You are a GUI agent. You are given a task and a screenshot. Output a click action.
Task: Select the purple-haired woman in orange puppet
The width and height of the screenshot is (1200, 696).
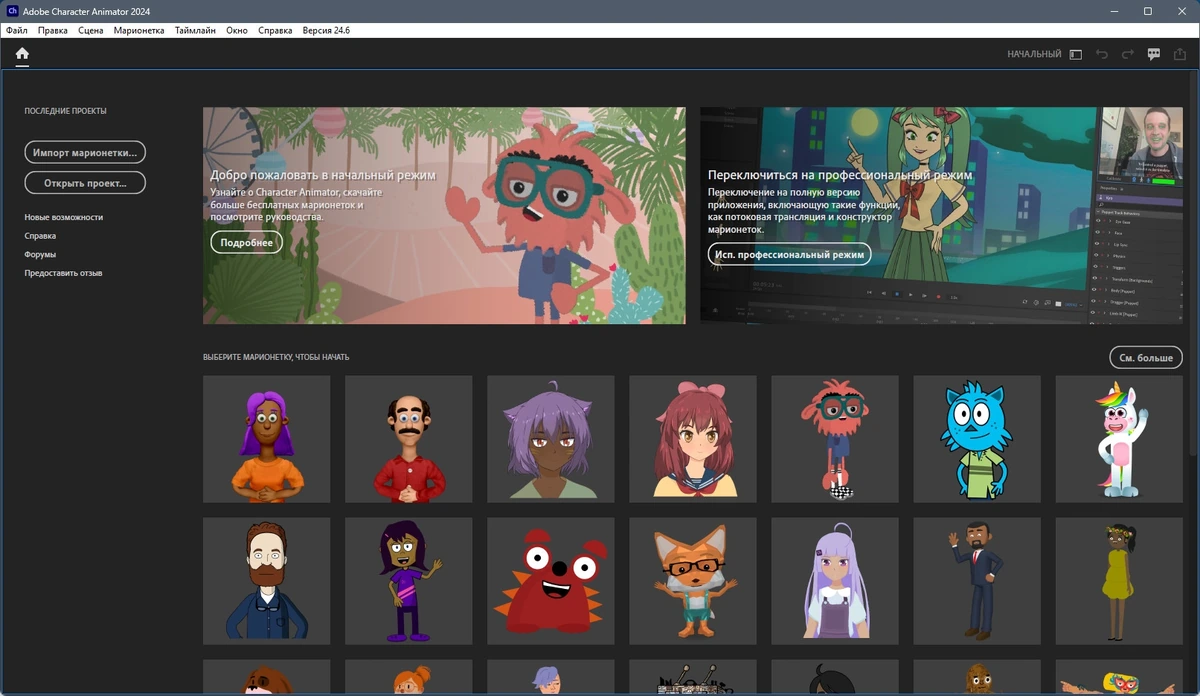click(x=267, y=439)
